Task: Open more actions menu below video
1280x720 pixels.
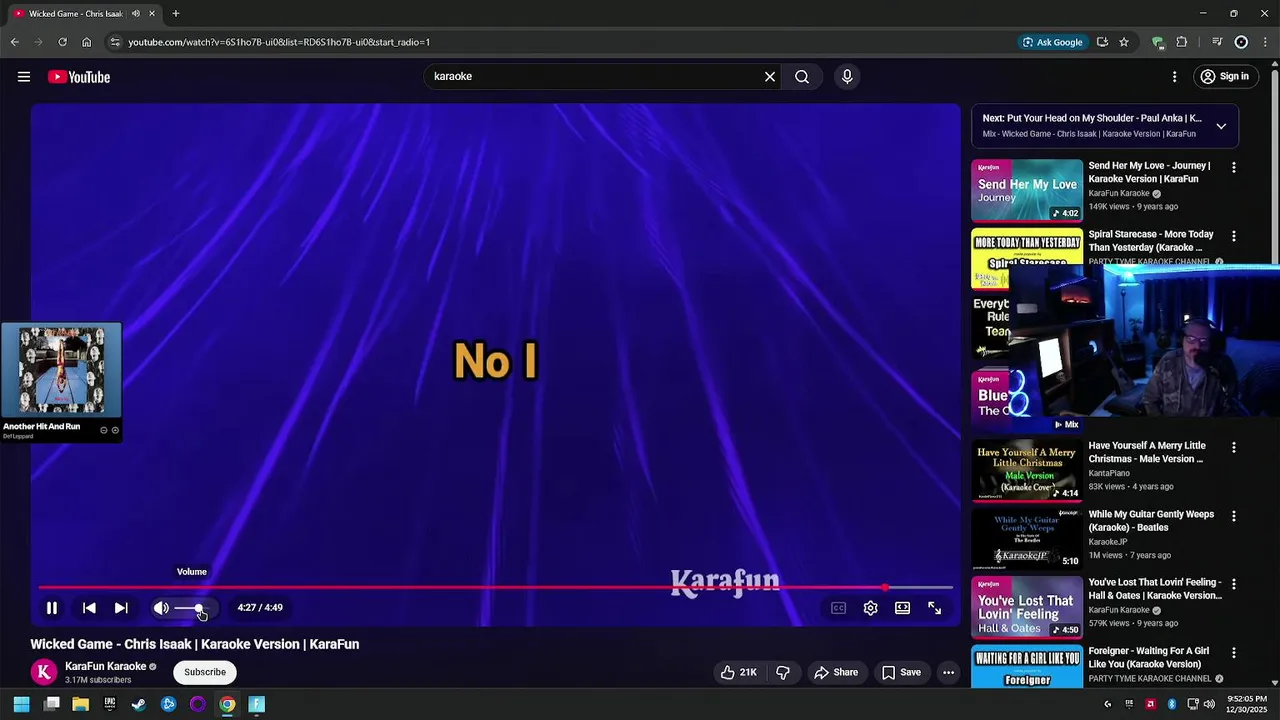Action: pos(949,672)
